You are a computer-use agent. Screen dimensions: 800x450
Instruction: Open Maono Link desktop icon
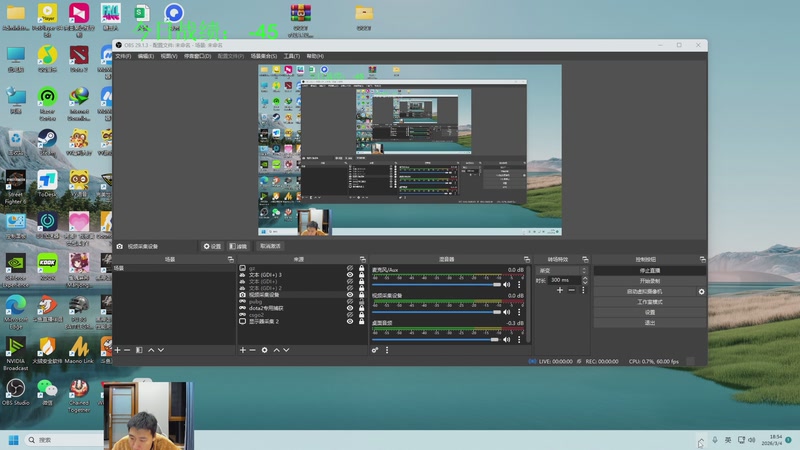[x=79, y=351]
